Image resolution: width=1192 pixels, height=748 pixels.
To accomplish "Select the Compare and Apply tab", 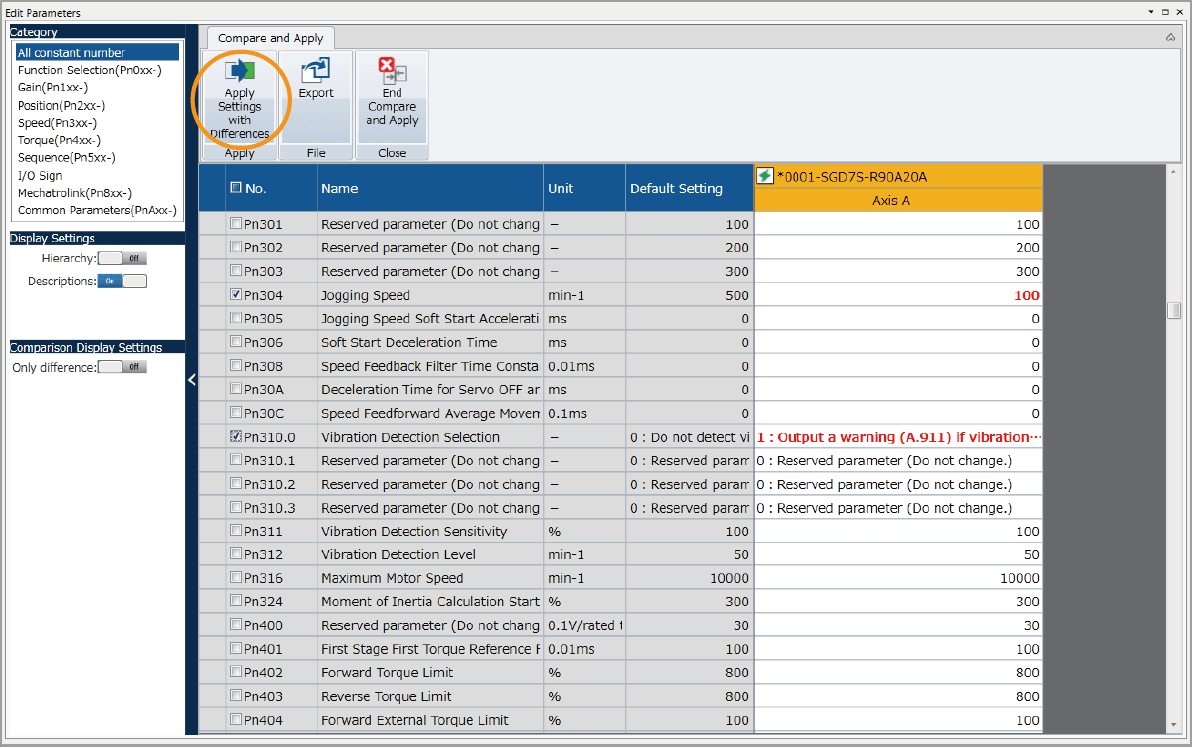I will (x=270, y=38).
